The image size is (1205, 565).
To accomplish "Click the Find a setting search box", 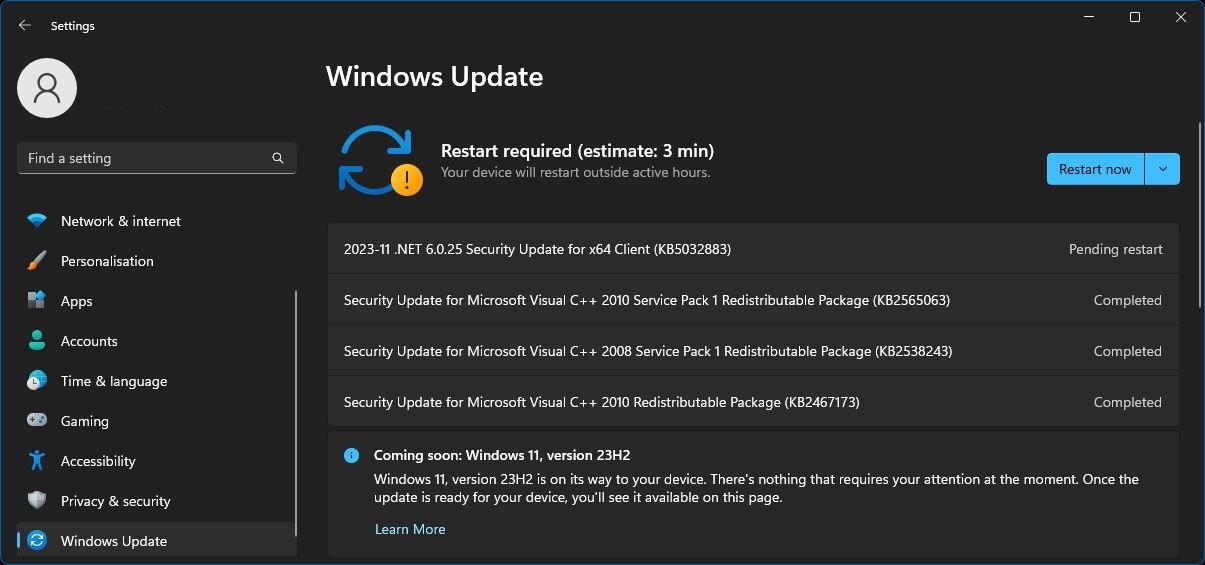I will [x=145, y=158].
